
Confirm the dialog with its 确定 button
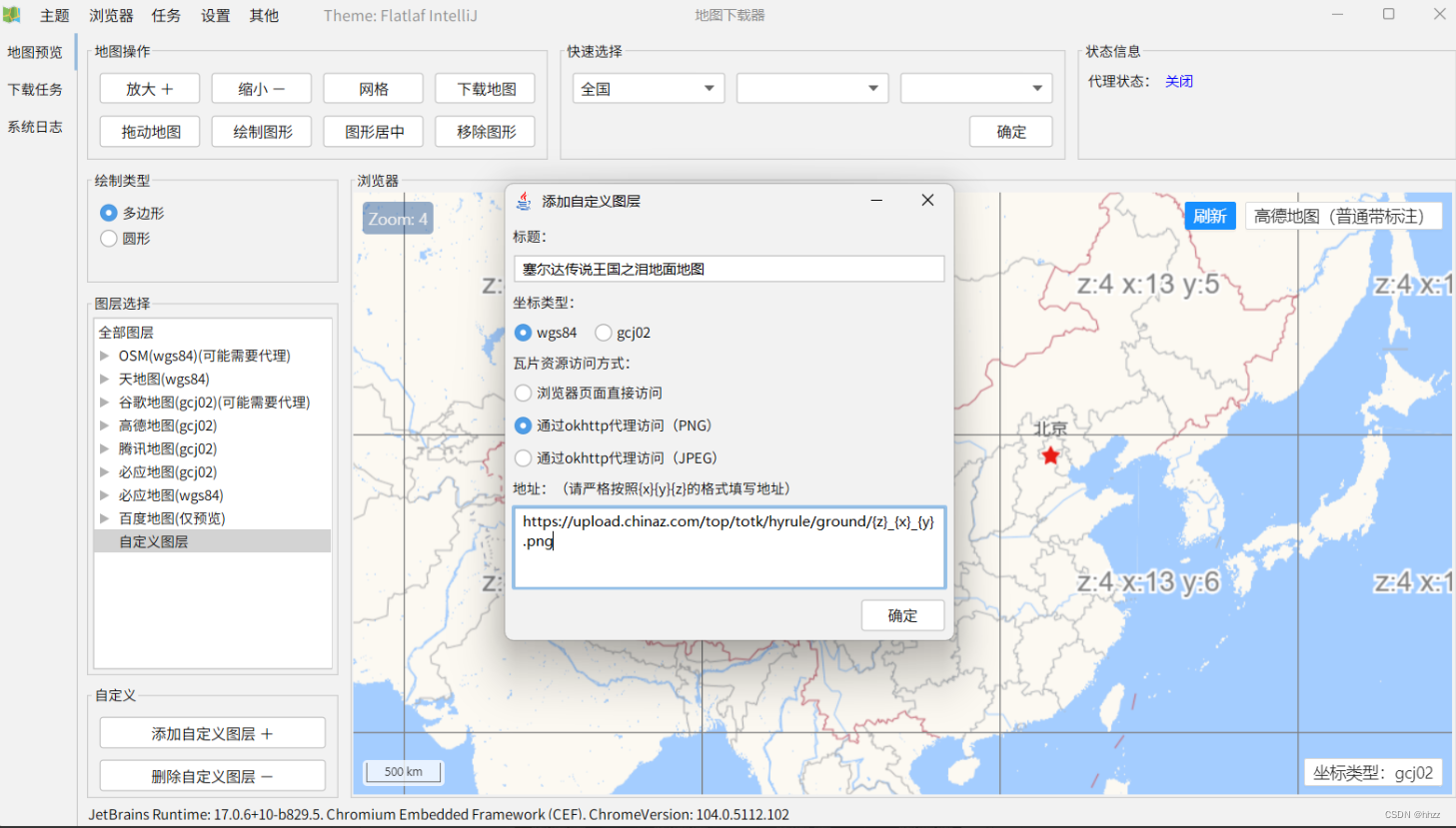903,615
